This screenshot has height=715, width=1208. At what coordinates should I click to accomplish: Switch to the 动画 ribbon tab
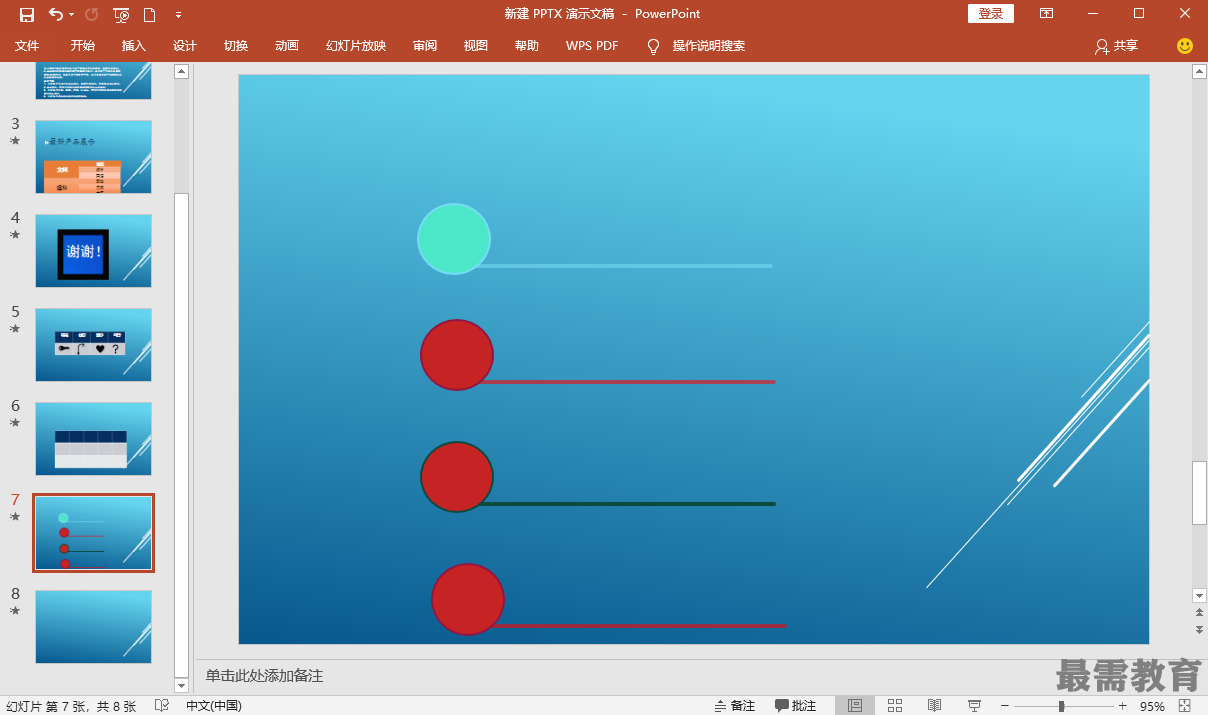point(287,46)
